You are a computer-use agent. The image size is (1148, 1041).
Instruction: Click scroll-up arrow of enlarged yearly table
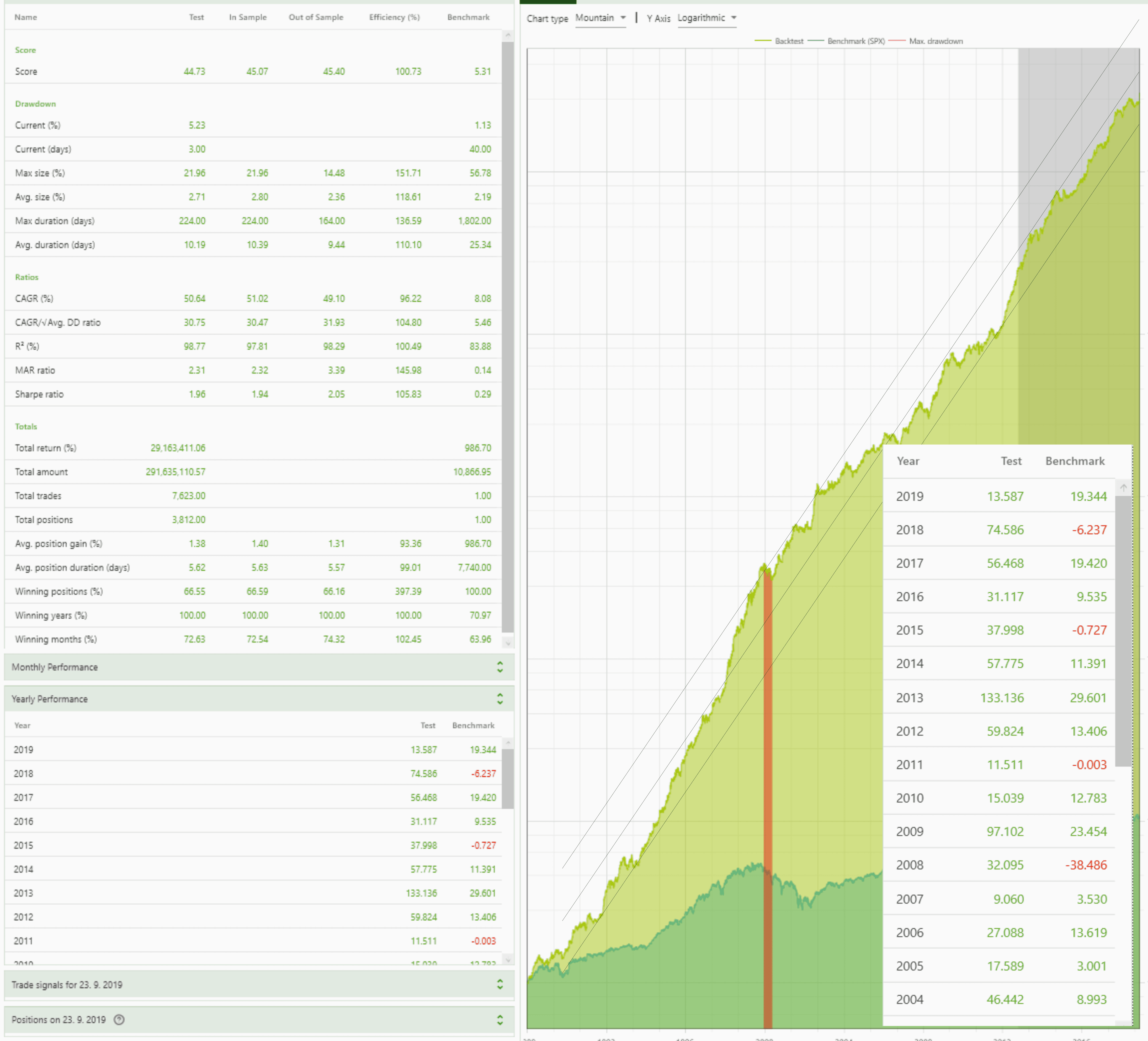pos(1123,488)
